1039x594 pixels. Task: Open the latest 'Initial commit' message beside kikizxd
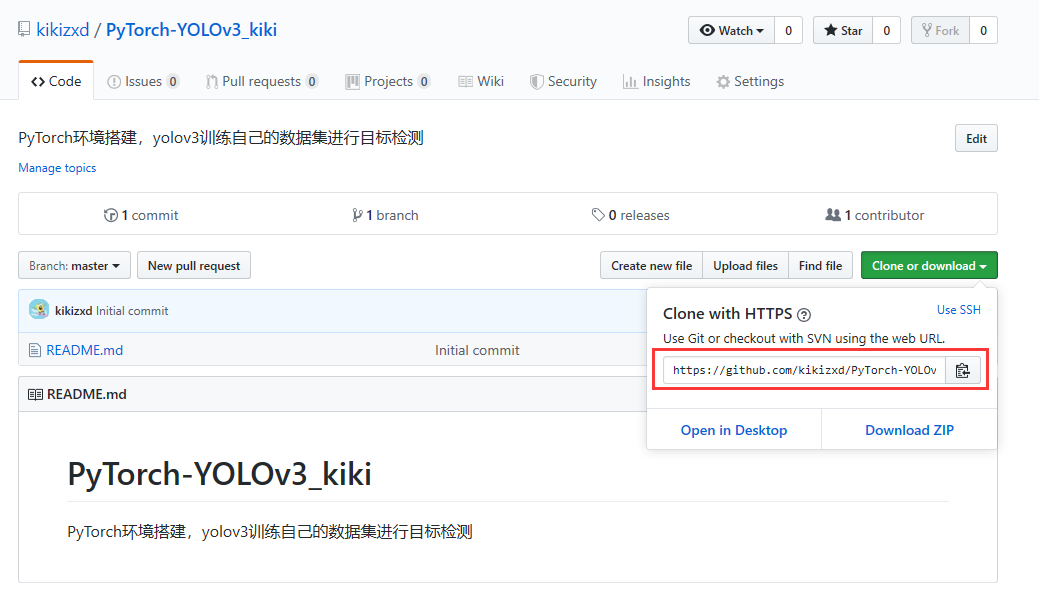pyautogui.click(x=132, y=310)
